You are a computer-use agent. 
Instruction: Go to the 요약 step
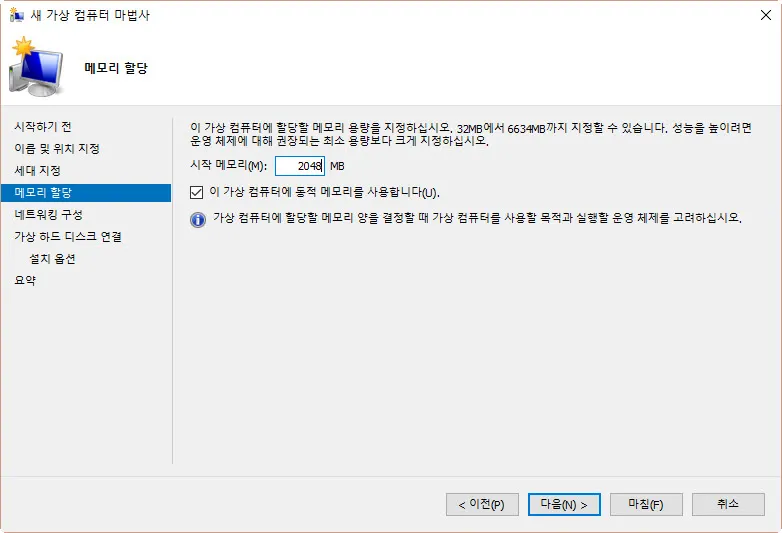[x=25, y=280]
